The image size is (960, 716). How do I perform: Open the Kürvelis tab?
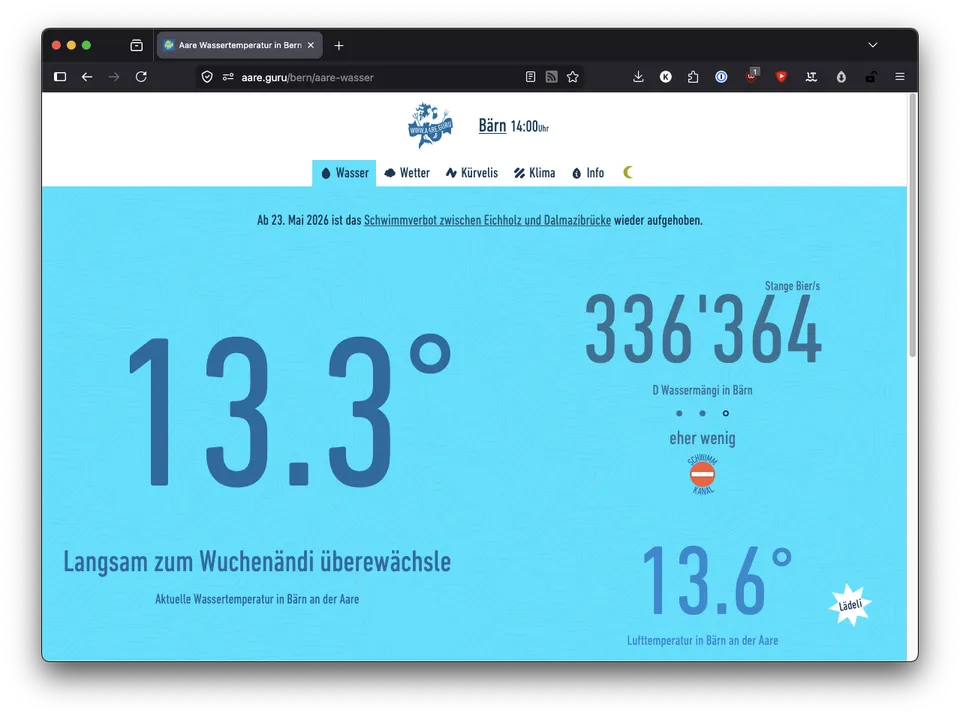click(x=471, y=173)
